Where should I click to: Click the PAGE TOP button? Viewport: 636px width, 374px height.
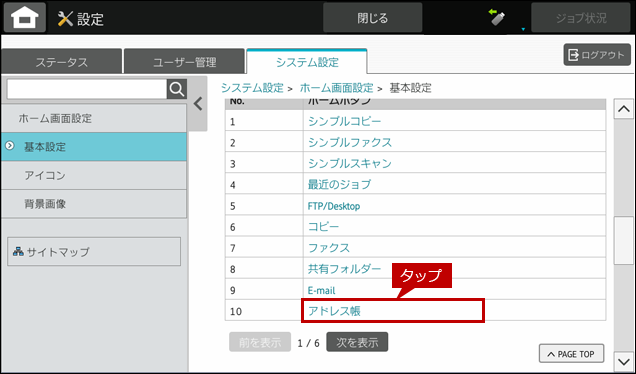click(571, 354)
